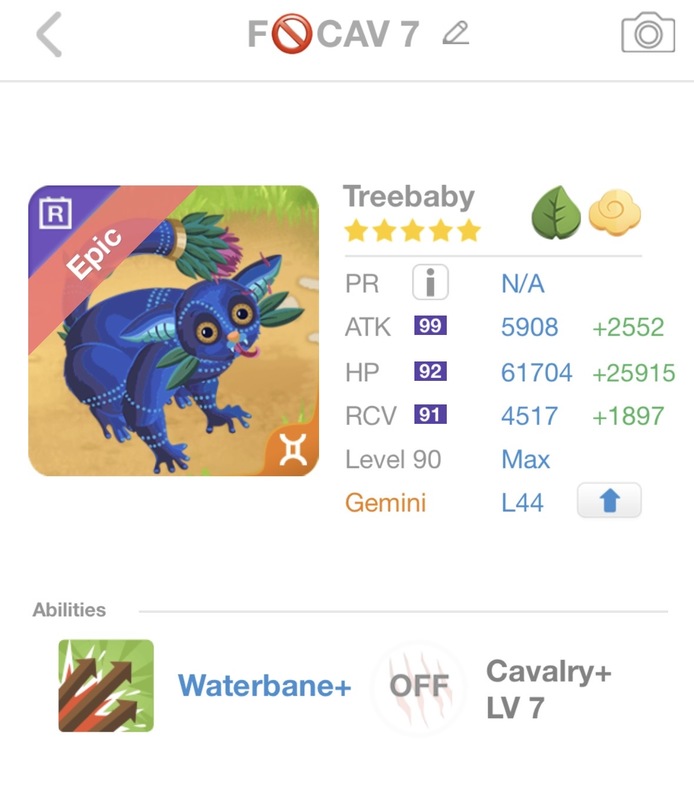Tap the ATK 99 purple badge

click(430, 327)
